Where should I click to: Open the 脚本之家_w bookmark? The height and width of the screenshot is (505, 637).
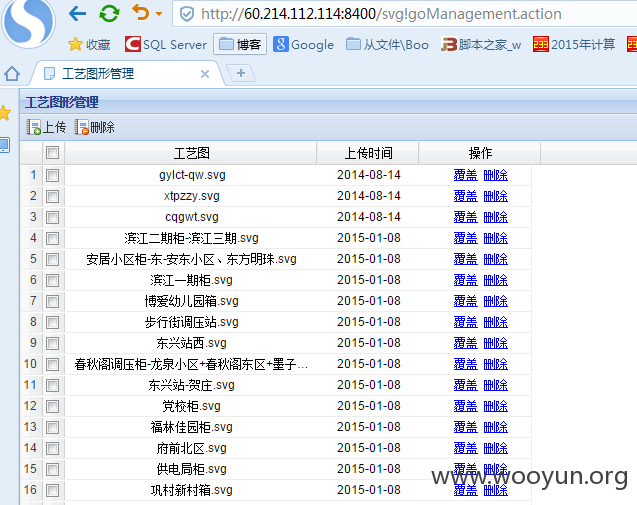coord(481,44)
